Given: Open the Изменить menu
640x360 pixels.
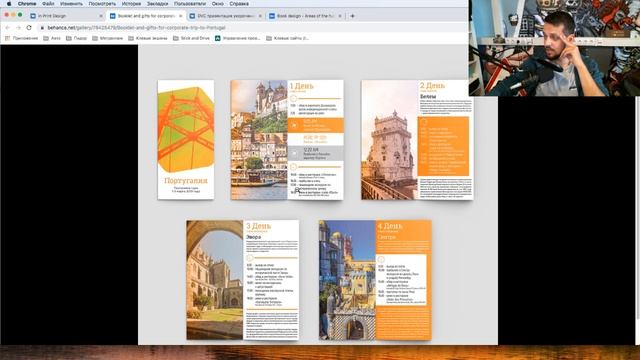Looking at the screenshot, I should (x=71, y=4).
